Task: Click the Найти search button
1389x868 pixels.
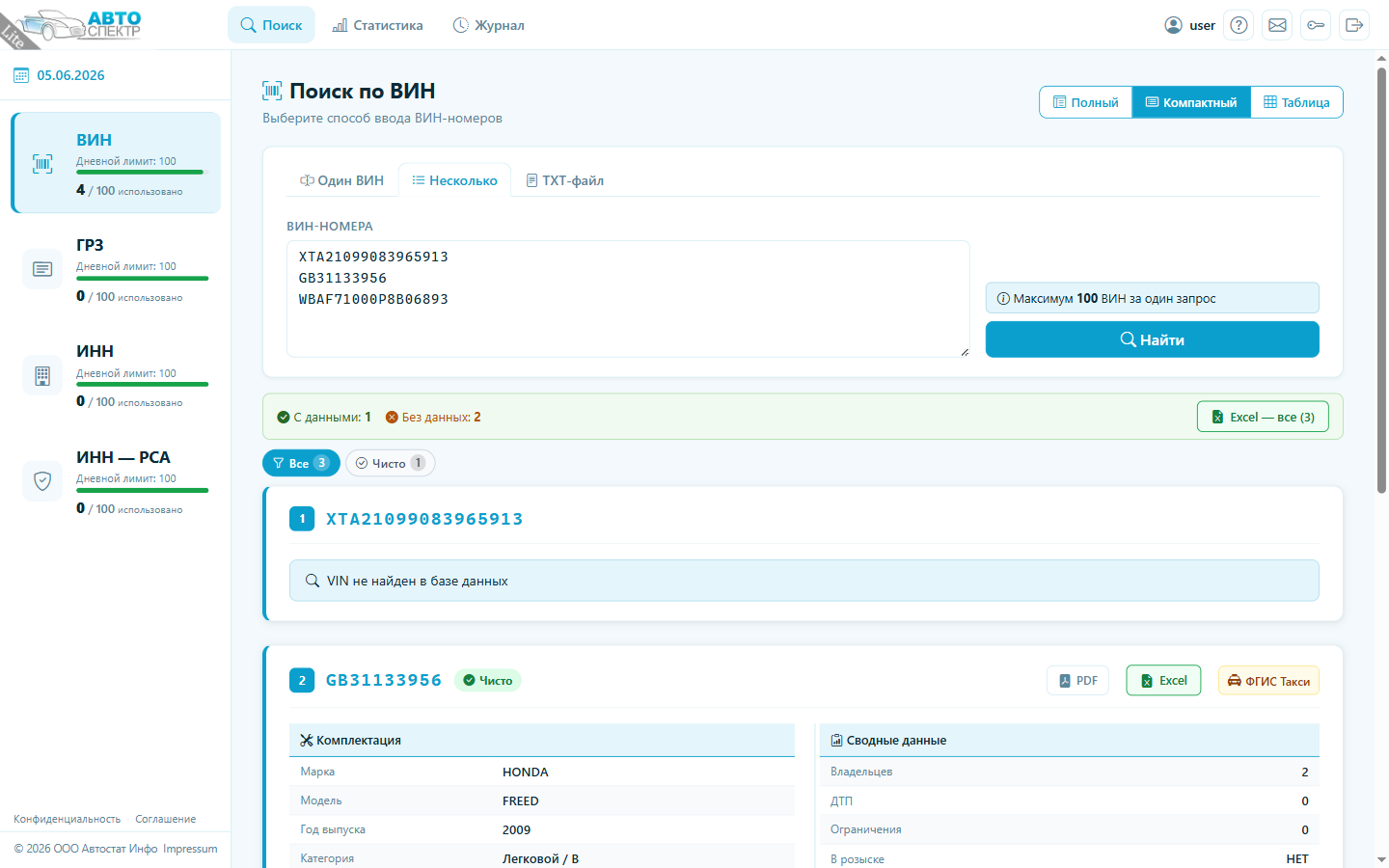Action: tap(1152, 339)
